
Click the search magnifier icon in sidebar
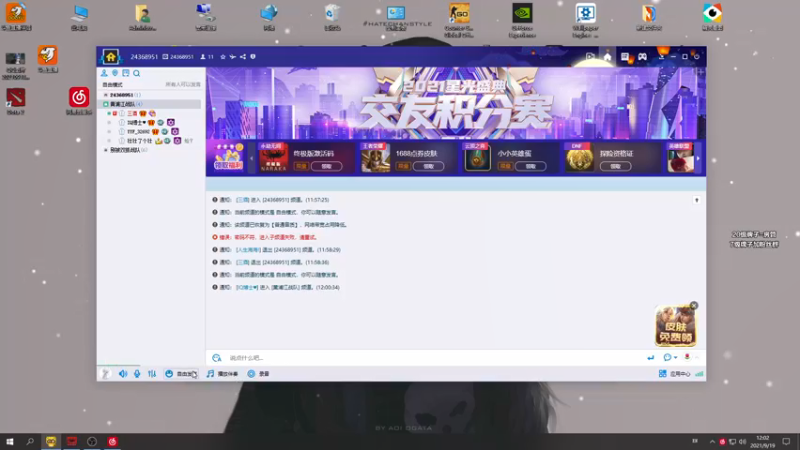[137, 73]
